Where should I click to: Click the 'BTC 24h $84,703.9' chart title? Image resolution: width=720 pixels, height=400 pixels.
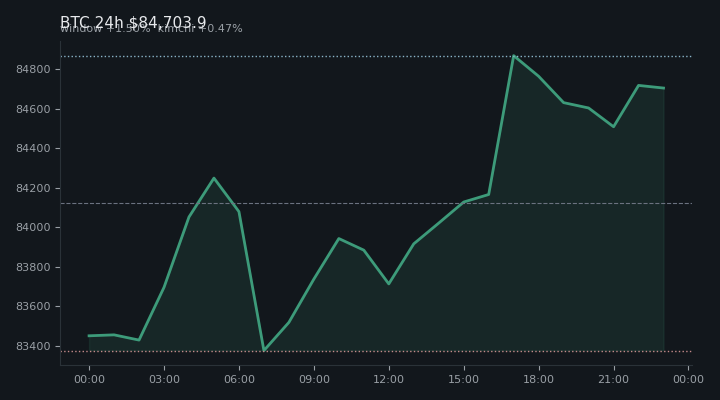click(133, 22)
